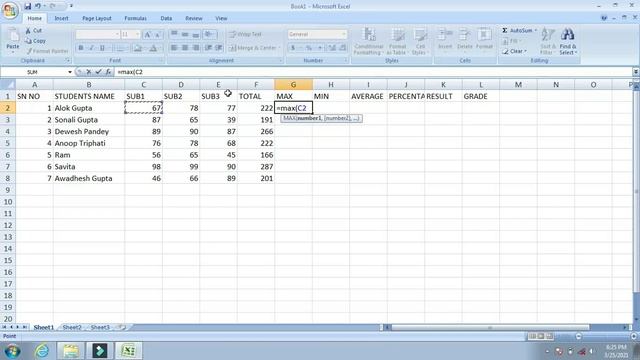This screenshot has width=640, height=360.
Task: Open Name Box dropdown showing SUM
Action: pos(70,72)
